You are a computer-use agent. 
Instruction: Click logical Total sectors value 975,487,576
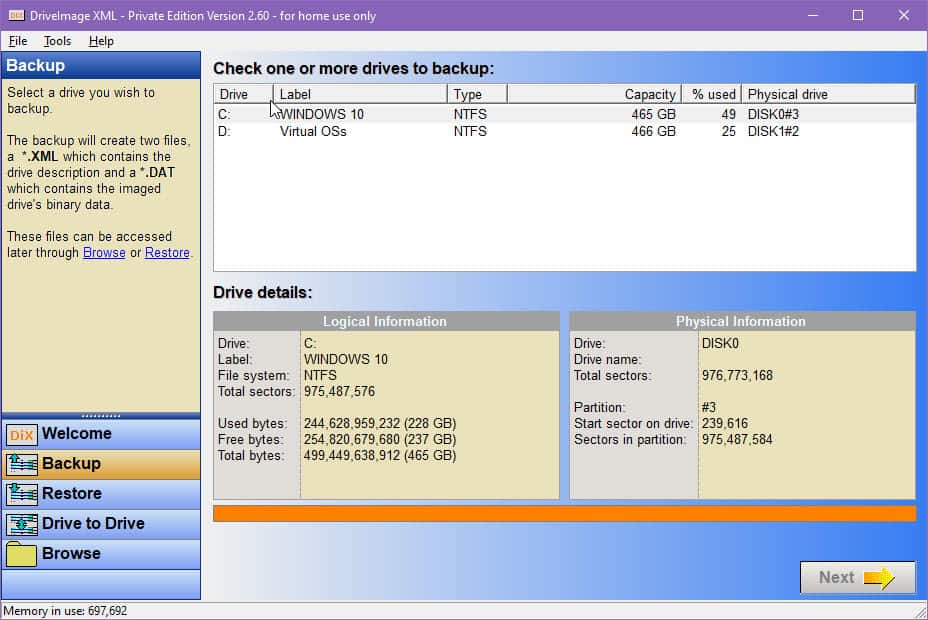pos(339,392)
